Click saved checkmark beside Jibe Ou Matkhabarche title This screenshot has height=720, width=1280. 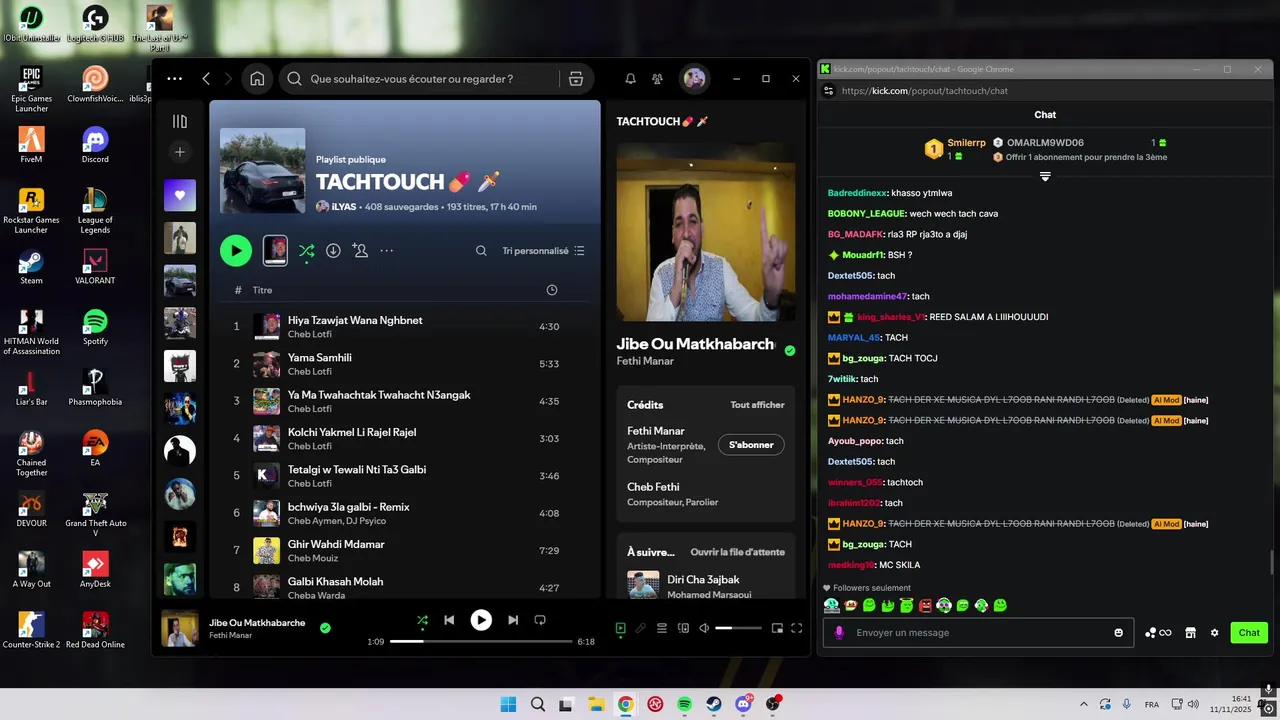790,351
